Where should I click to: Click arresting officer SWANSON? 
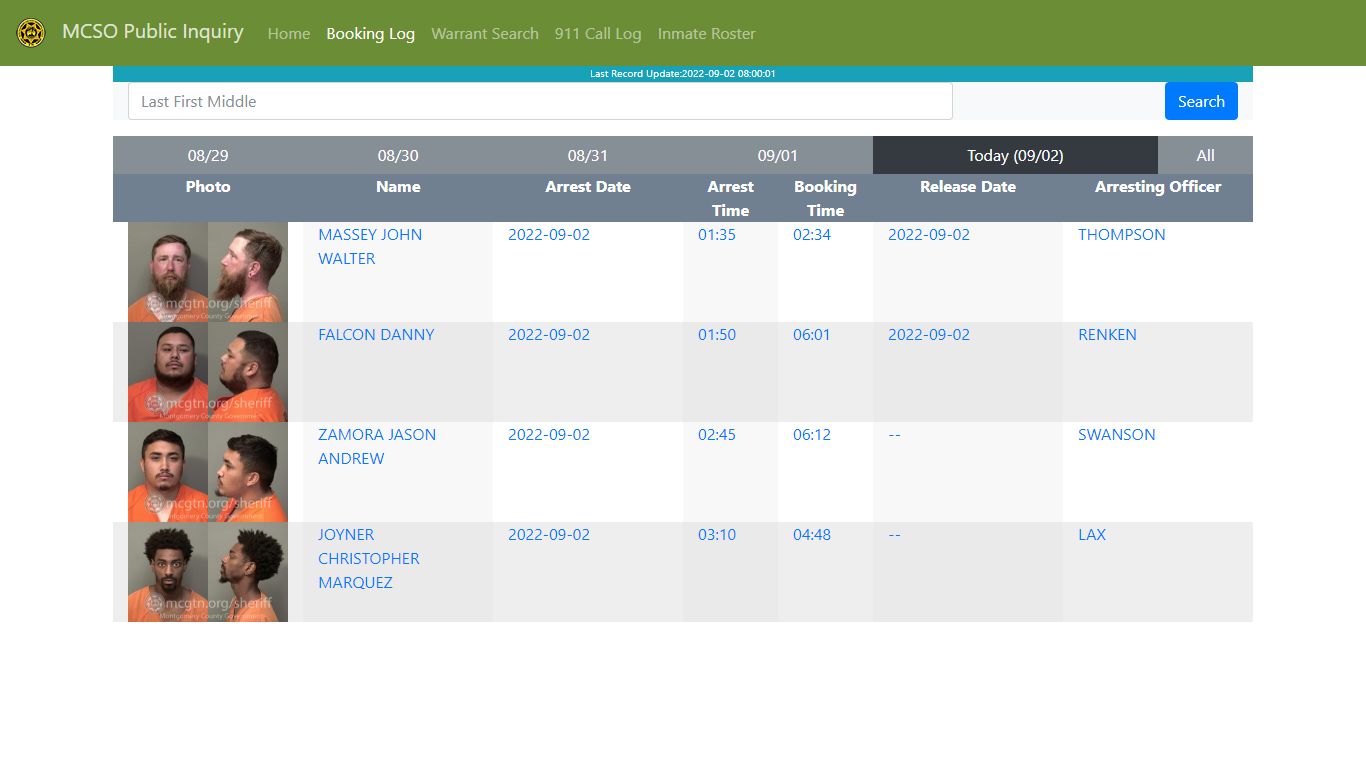pyautogui.click(x=1117, y=434)
